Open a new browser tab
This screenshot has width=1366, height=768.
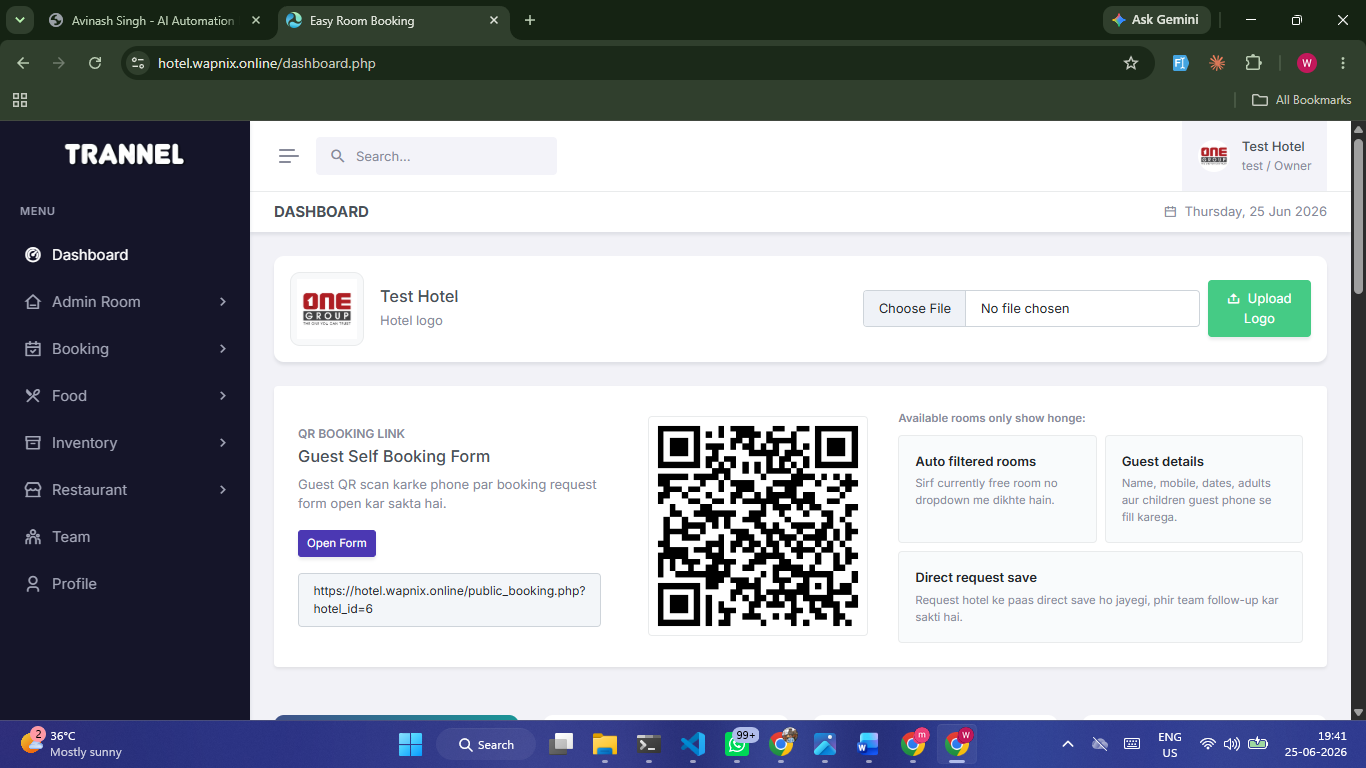pyautogui.click(x=530, y=20)
